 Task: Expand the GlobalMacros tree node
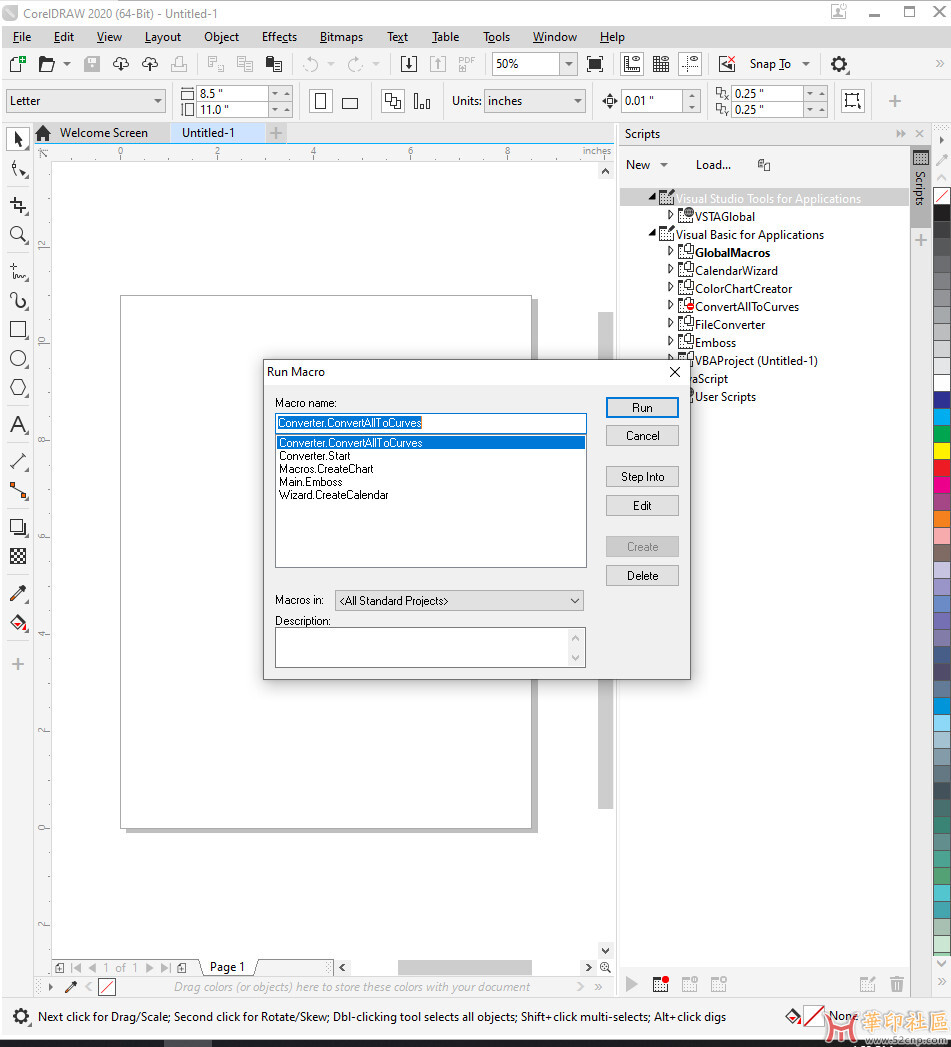click(x=671, y=252)
